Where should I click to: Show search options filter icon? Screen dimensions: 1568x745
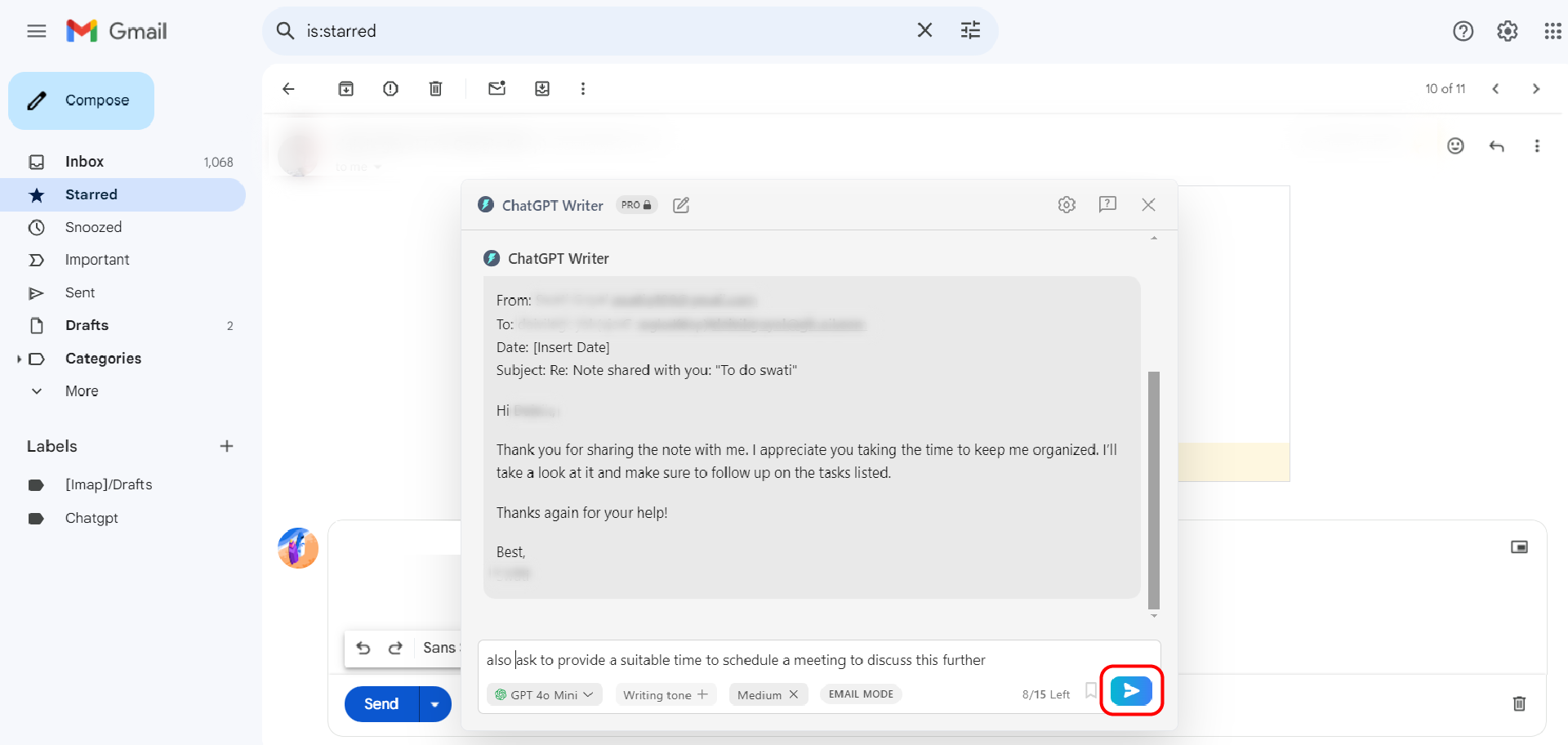[x=970, y=30]
